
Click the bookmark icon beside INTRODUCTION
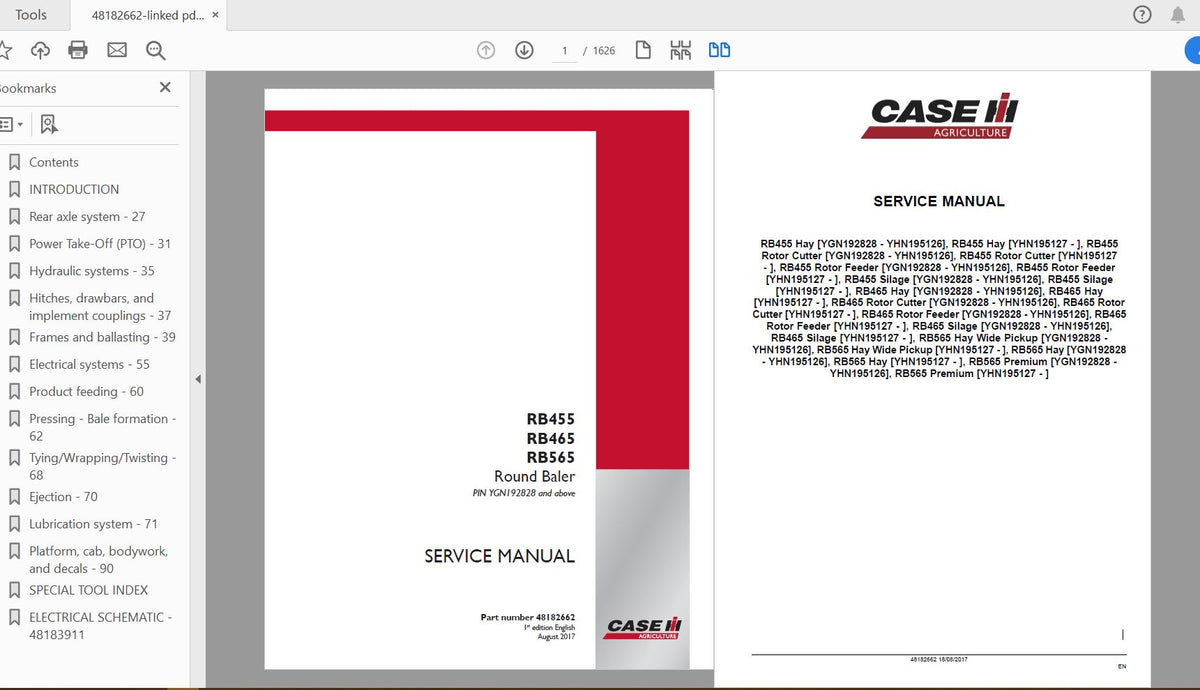click(14, 189)
